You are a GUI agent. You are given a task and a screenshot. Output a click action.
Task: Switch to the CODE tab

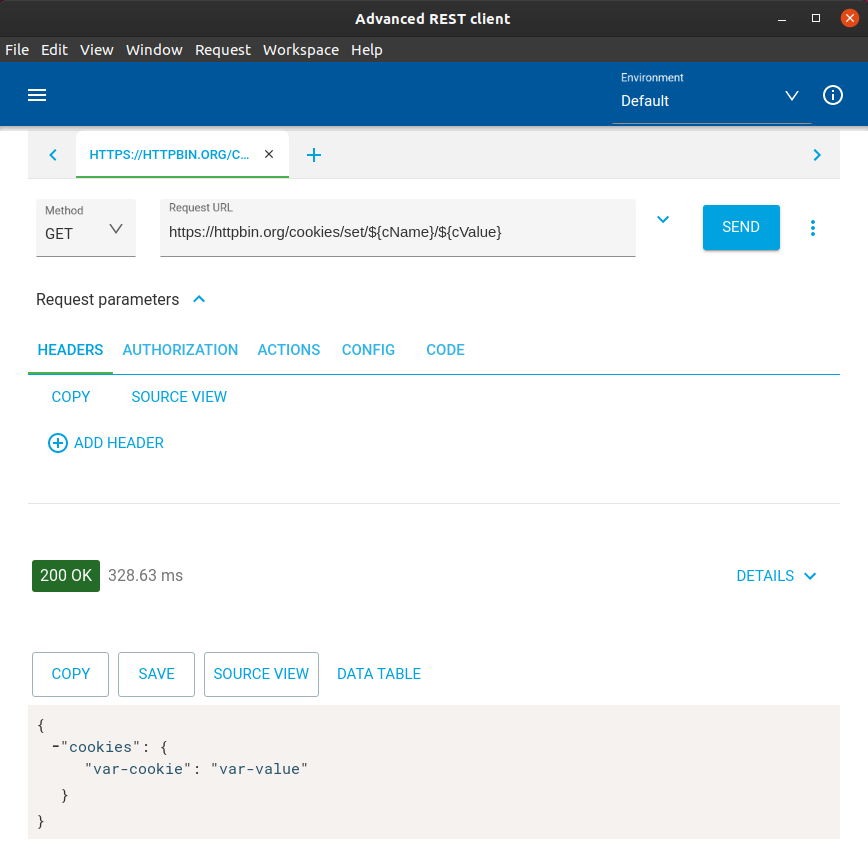pyautogui.click(x=445, y=350)
